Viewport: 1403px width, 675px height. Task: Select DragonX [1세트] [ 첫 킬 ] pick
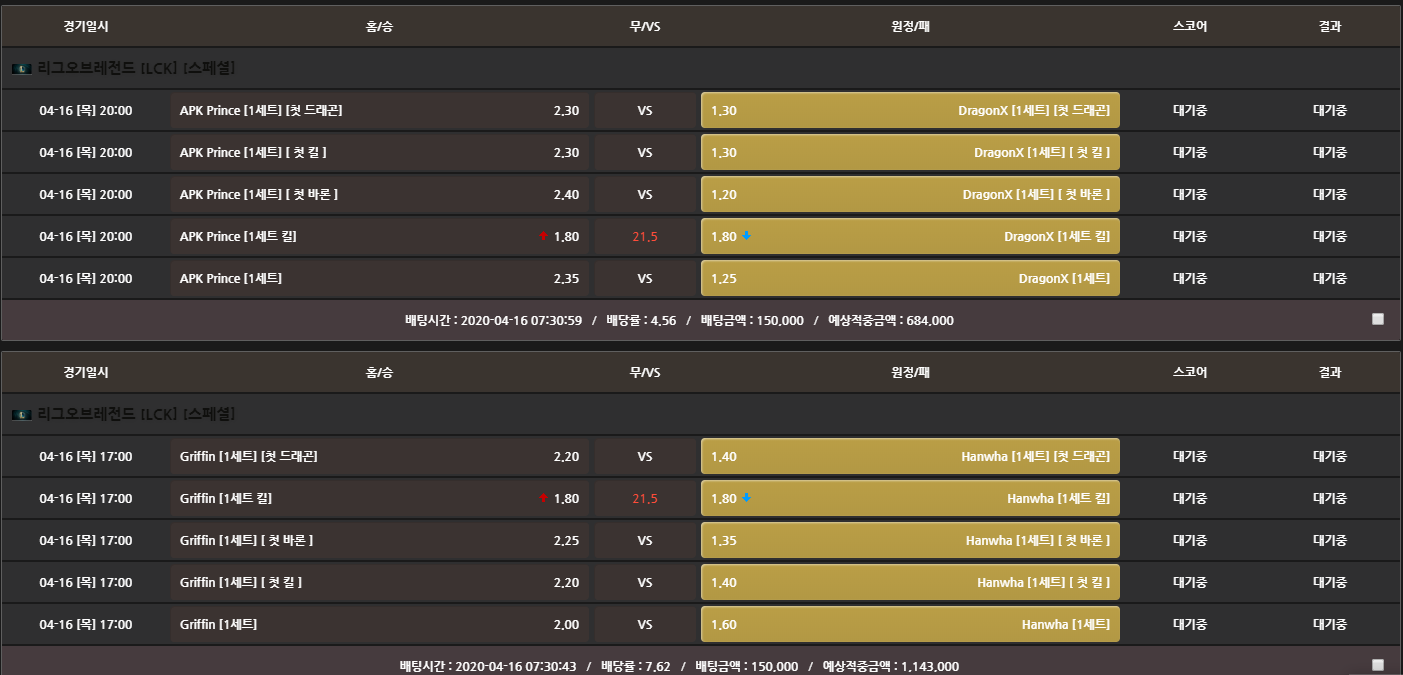coord(909,152)
